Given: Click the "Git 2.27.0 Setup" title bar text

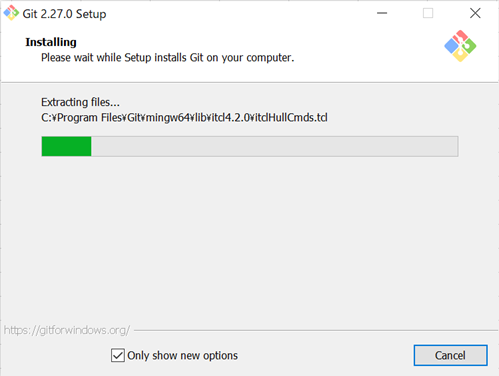Looking at the screenshot, I should coord(64,14).
